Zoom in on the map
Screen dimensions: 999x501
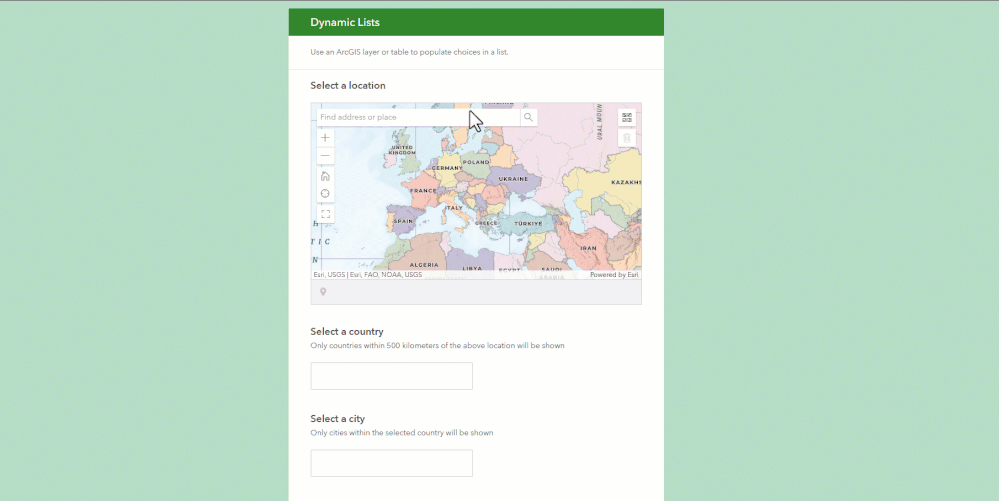tap(326, 138)
